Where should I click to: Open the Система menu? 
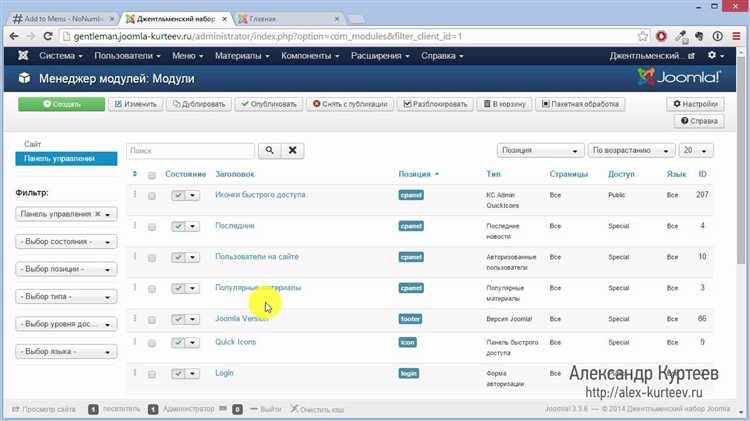(x=61, y=55)
